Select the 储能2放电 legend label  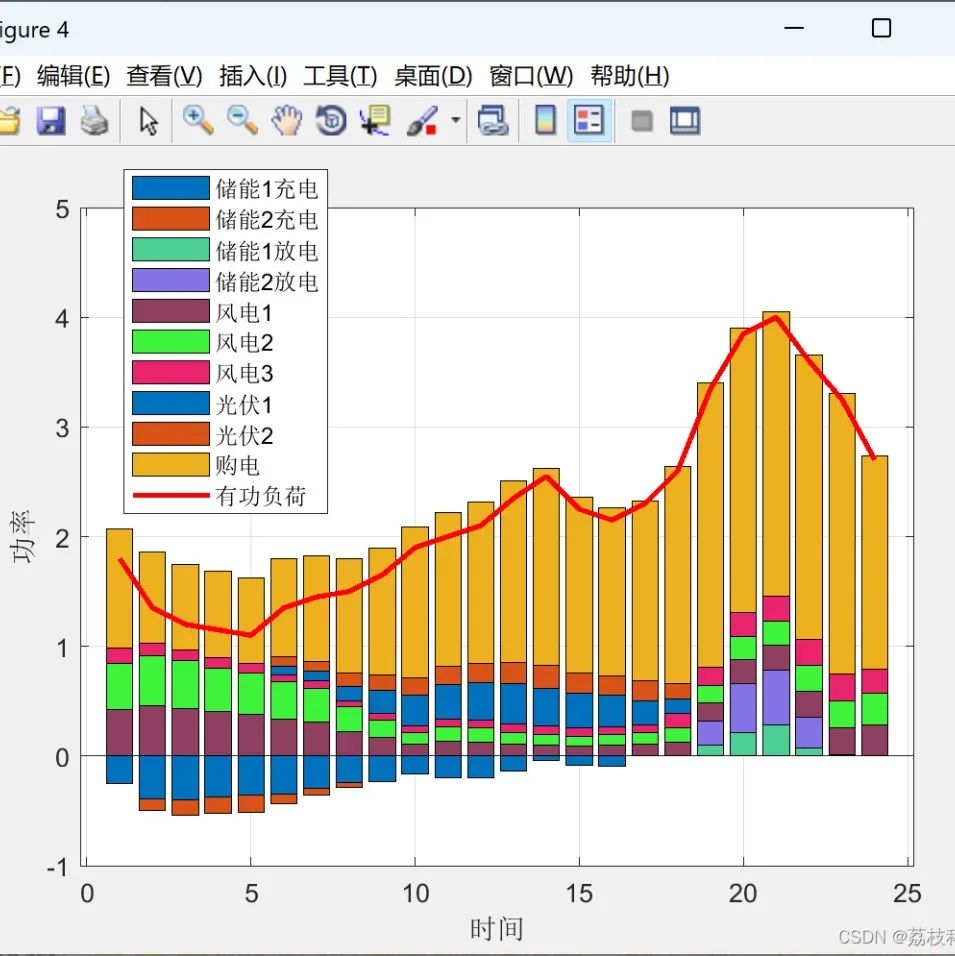(x=266, y=281)
